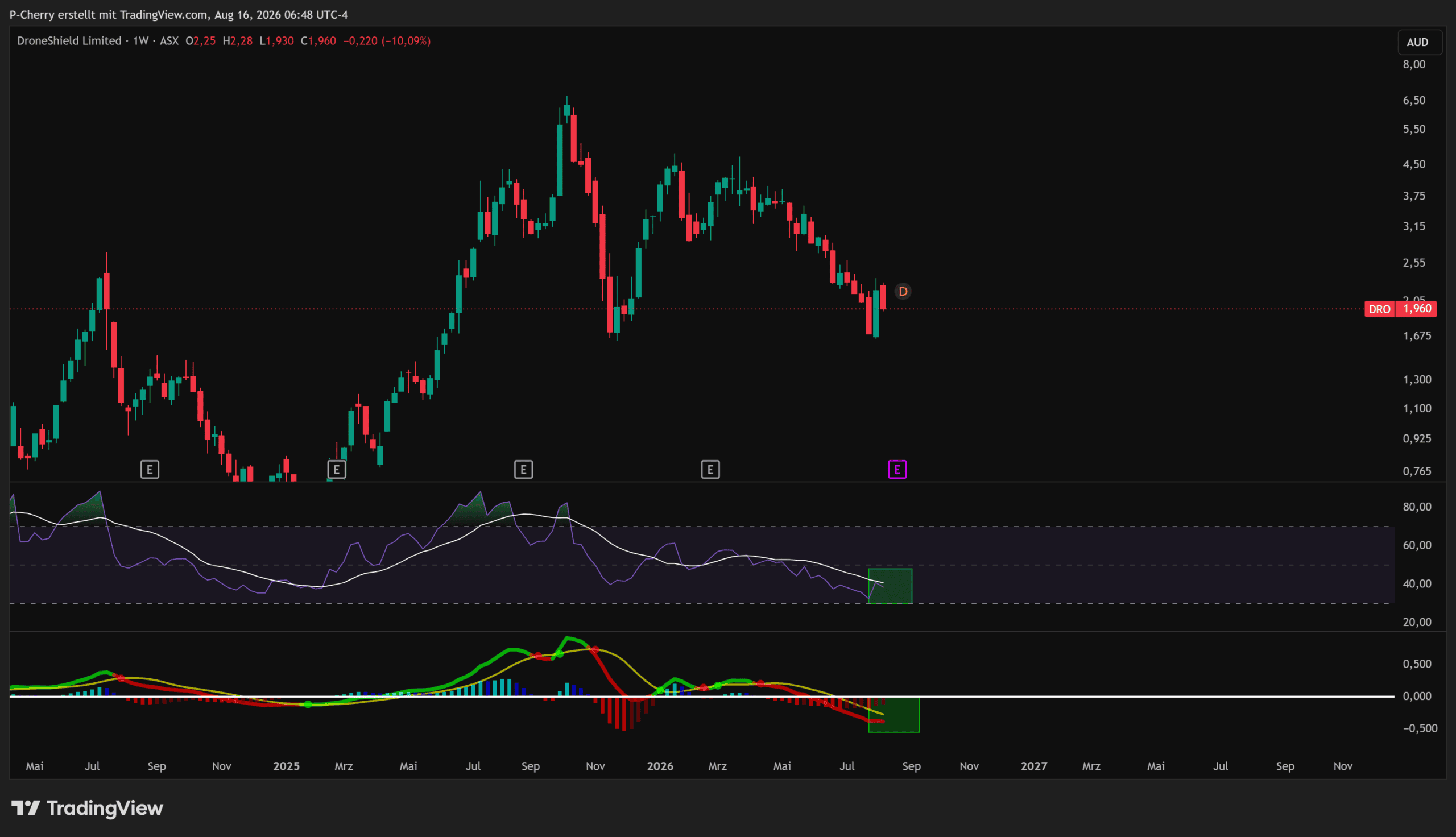This screenshot has width=1456, height=837.
Task: Open the earnings marker near September 2025
Action: [523, 470]
